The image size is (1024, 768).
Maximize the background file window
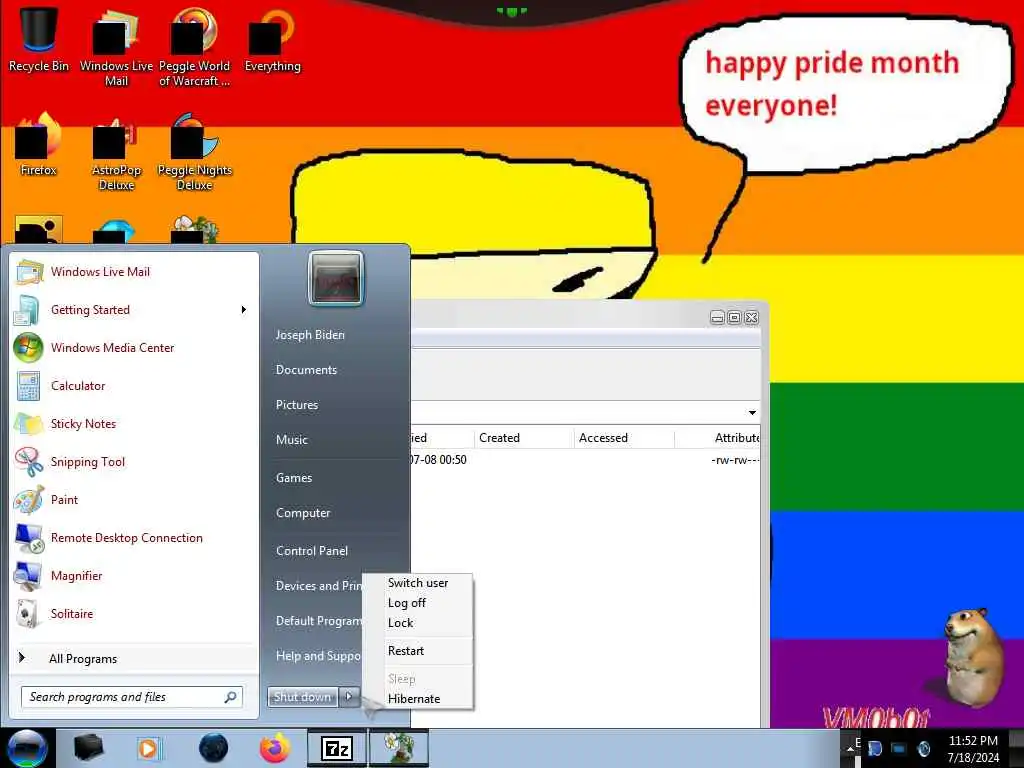[x=734, y=317]
